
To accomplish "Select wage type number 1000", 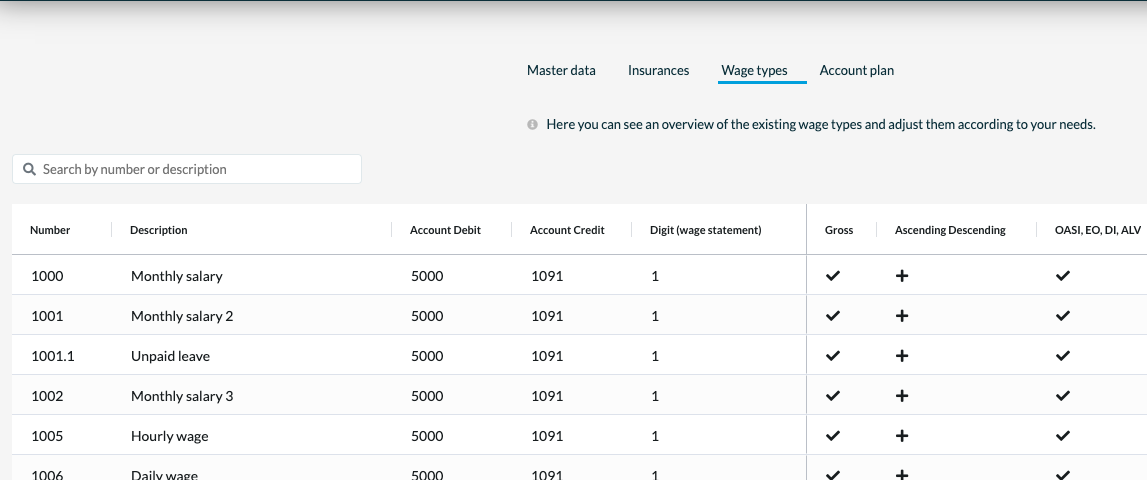I will tap(48, 276).
